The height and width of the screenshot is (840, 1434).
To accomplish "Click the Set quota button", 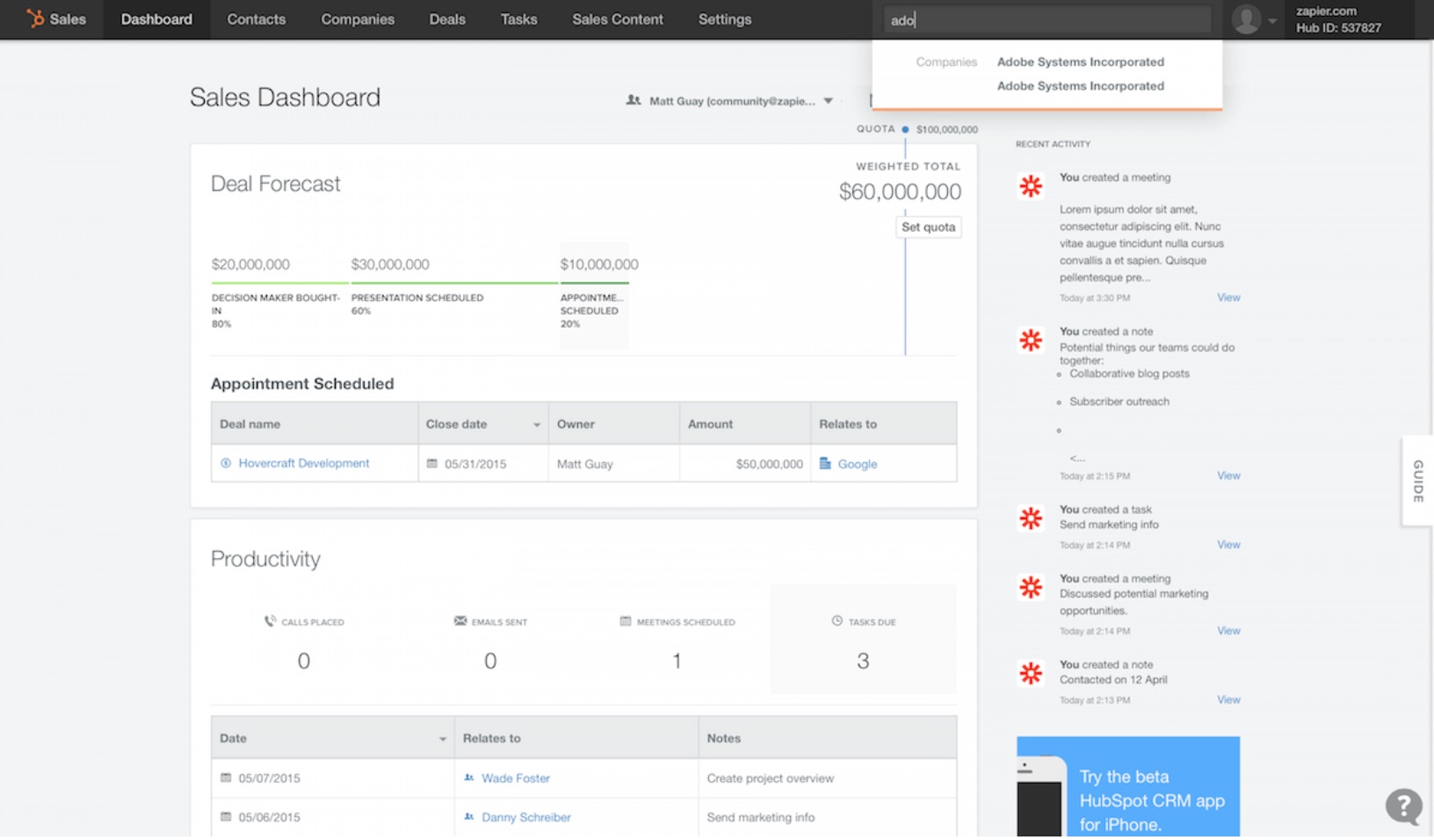I will (x=928, y=227).
